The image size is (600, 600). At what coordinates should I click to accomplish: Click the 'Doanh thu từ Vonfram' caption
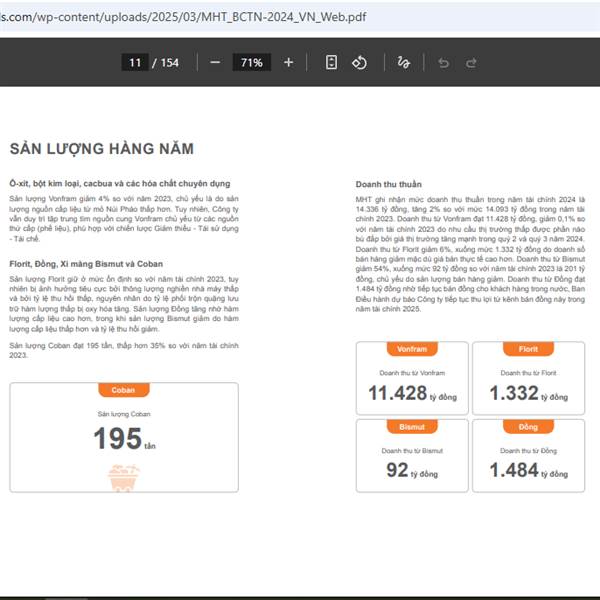(412, 373)
